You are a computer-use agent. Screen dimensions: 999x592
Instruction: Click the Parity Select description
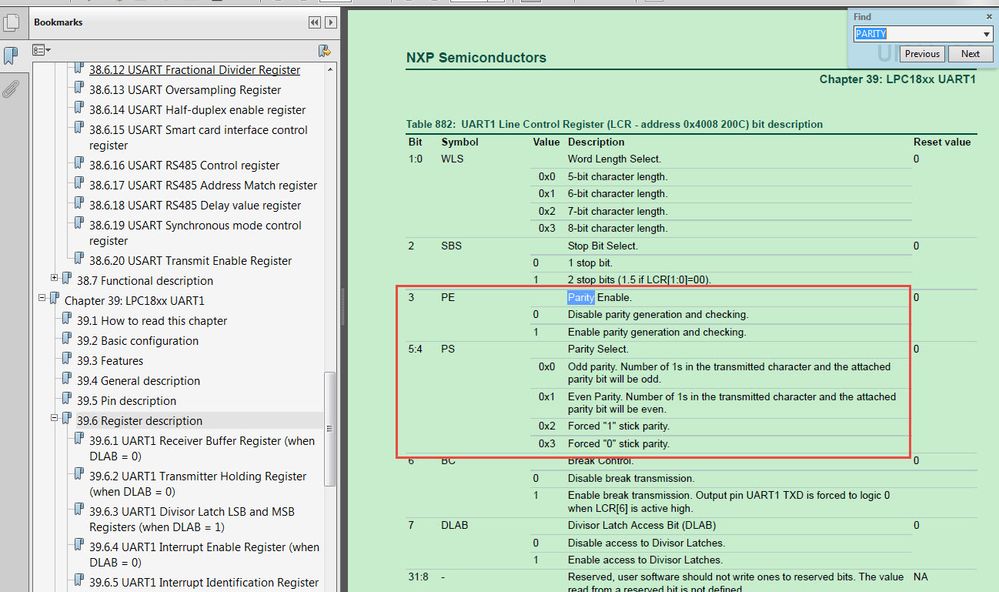point(598,349)
